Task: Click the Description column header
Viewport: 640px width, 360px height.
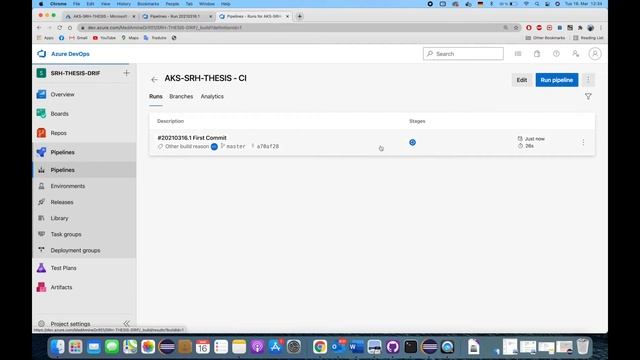Action: pos(171,121)
